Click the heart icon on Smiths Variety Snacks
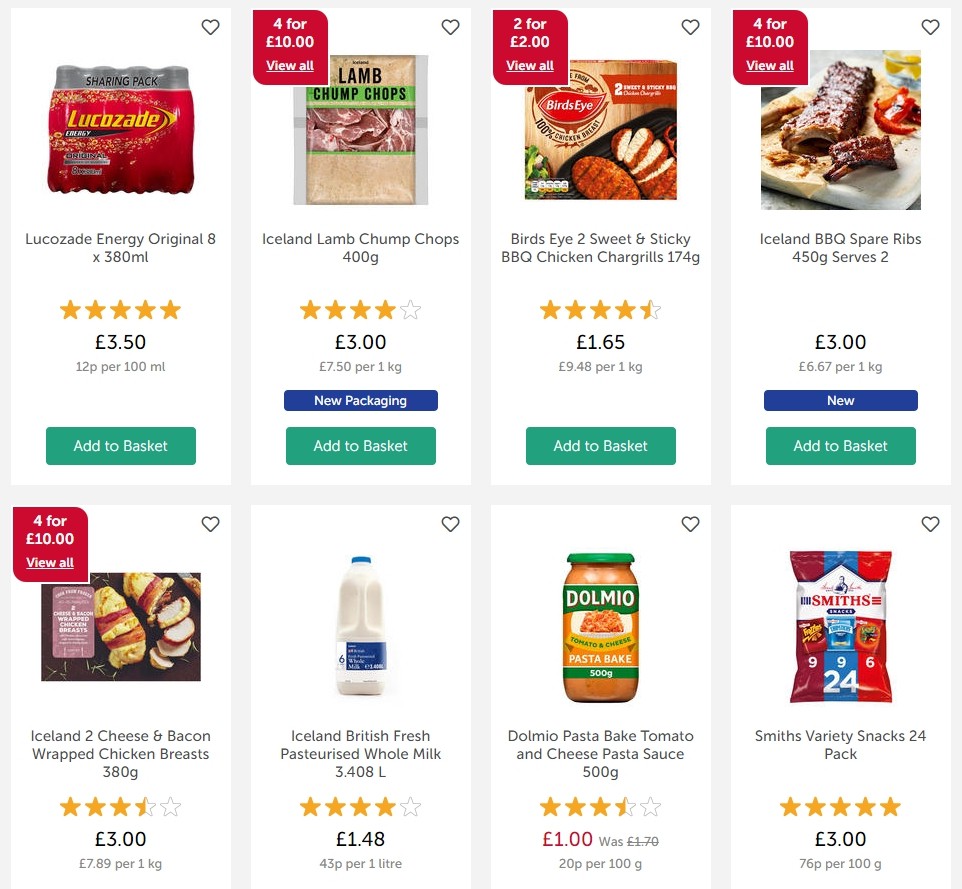 (x=930, y=524)
